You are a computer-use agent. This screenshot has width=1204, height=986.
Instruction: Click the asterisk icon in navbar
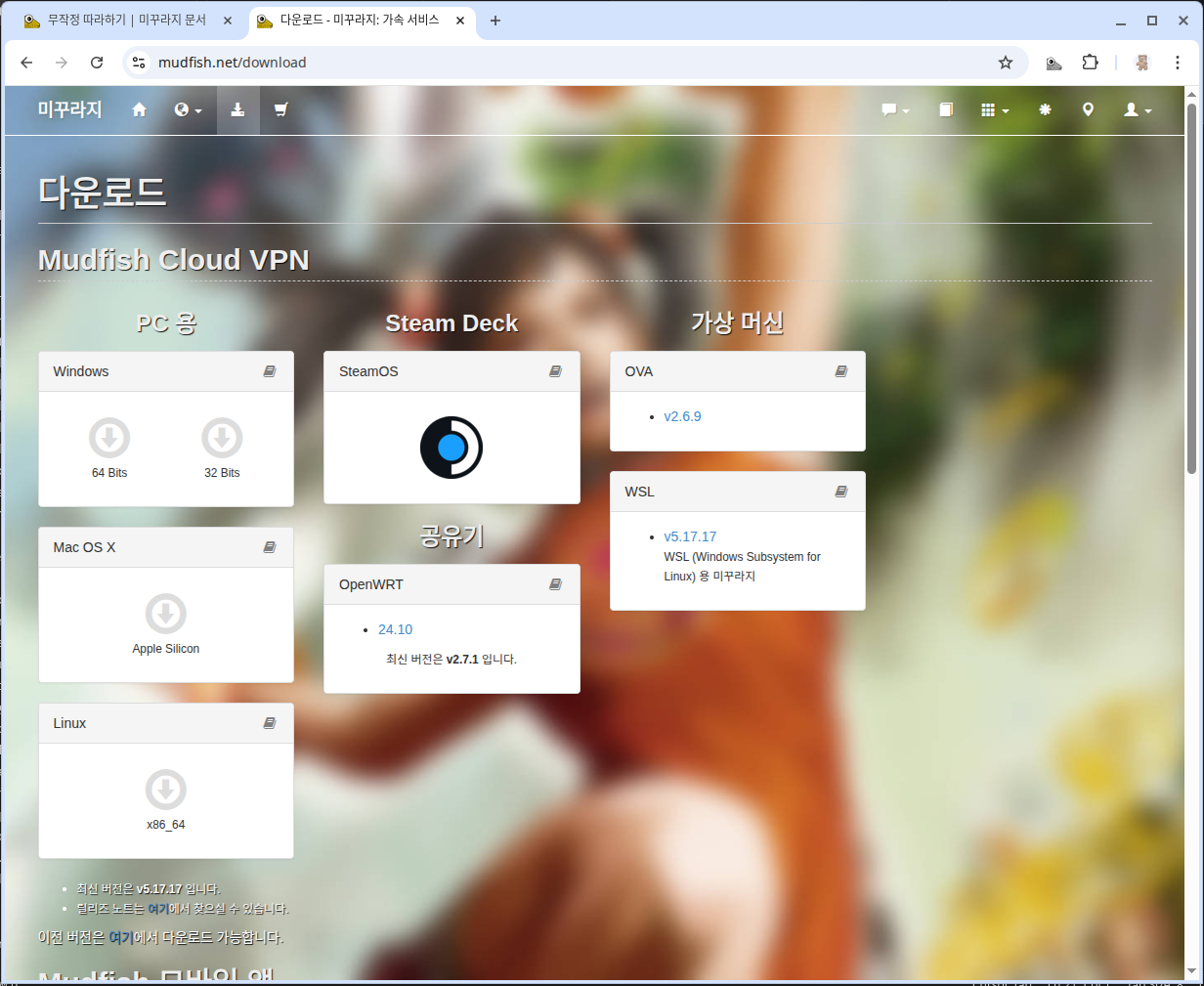click(1045, 109)
